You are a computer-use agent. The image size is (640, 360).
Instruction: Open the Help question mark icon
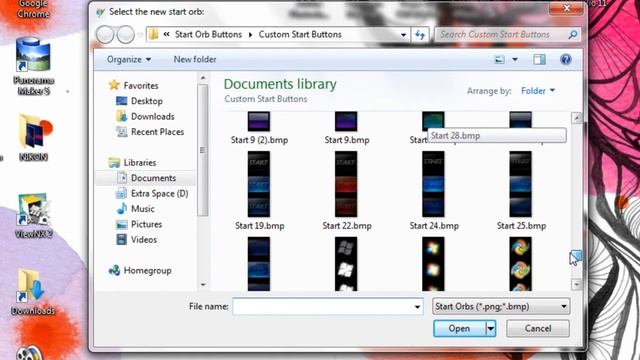[x=566, y=60]
